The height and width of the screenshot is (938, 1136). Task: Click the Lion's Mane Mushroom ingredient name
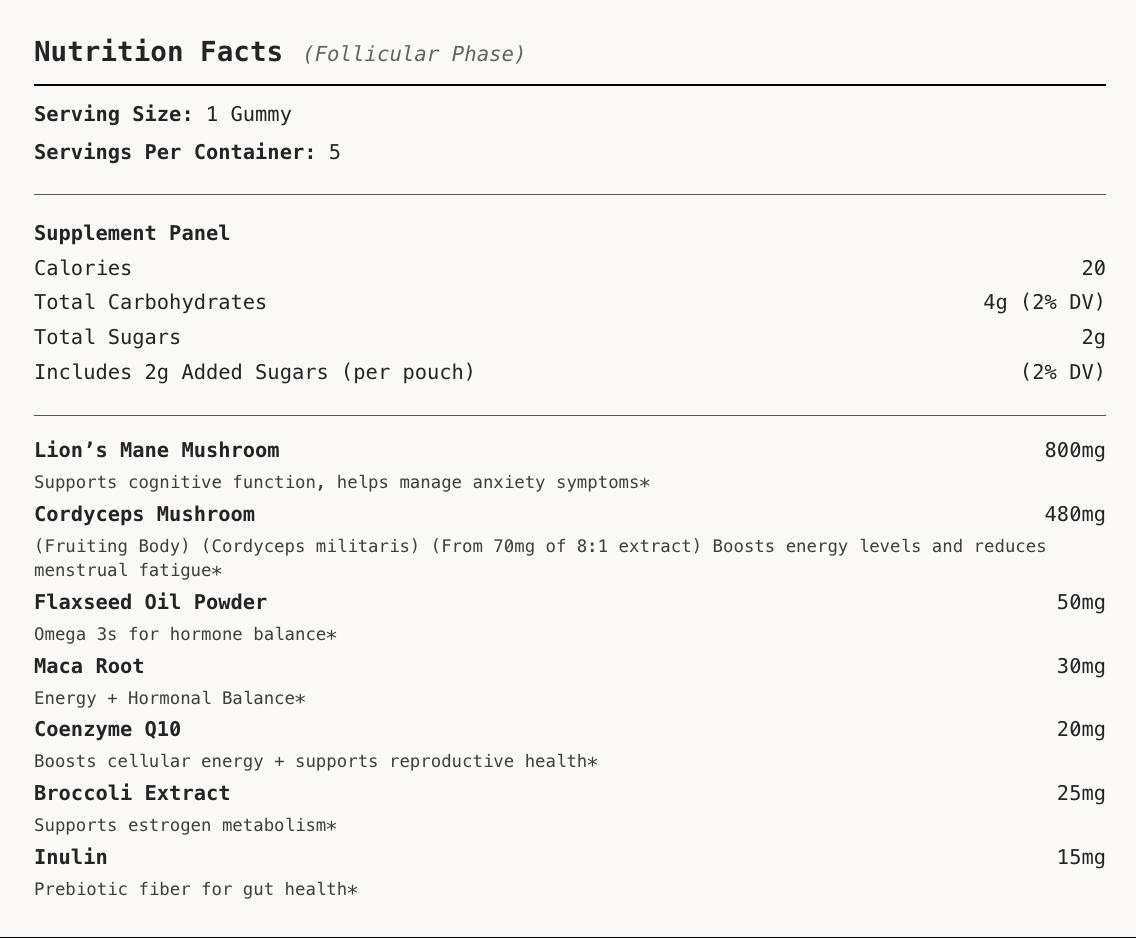coord(157,450)
